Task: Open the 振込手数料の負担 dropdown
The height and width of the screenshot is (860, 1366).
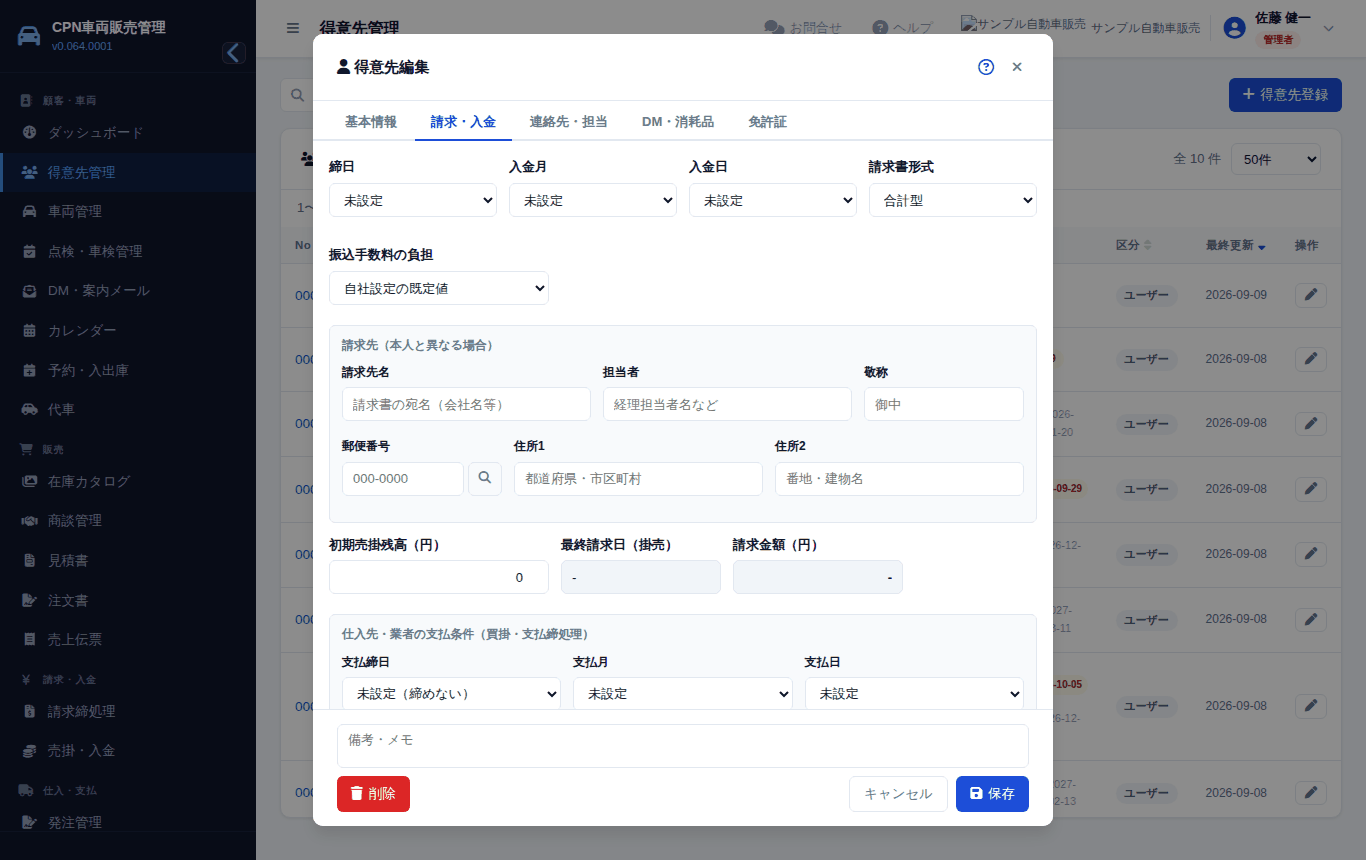Action: 439,288
